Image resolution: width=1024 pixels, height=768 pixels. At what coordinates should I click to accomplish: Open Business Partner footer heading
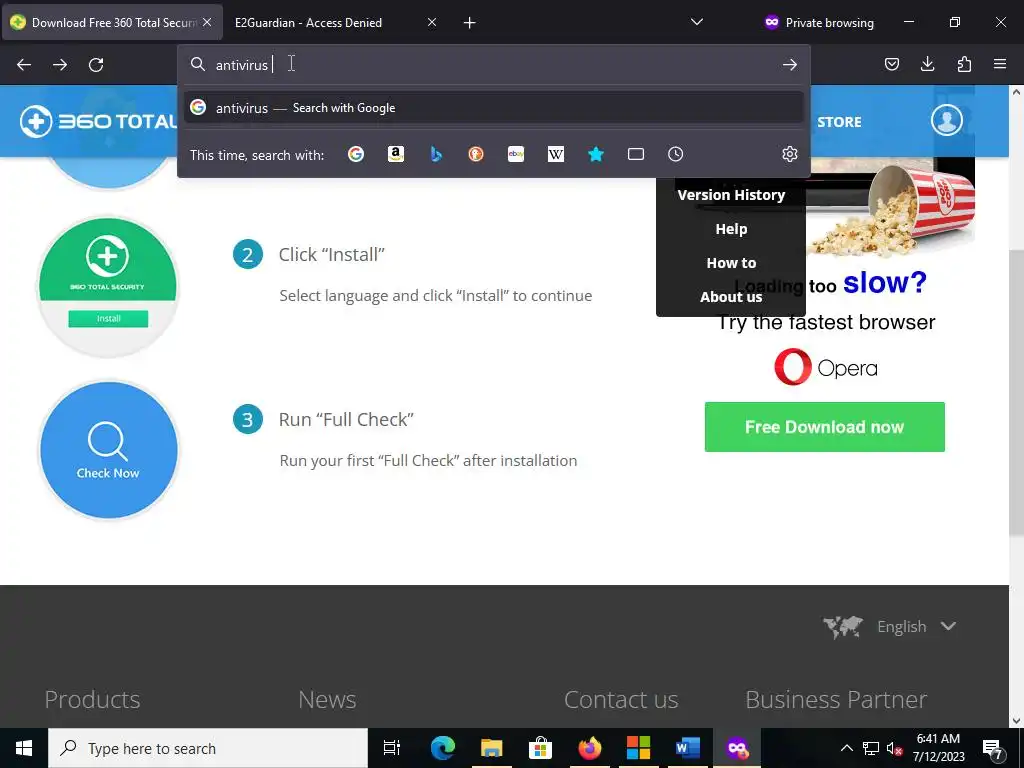836,699
